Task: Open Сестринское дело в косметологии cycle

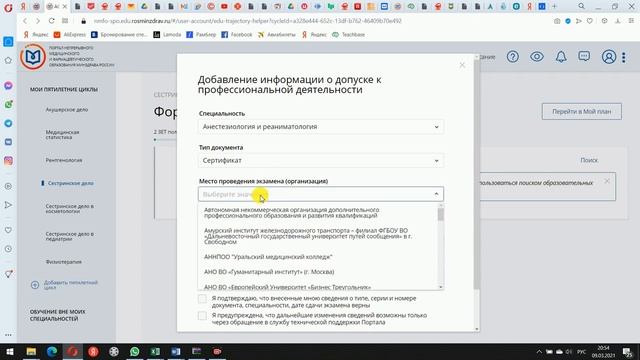Action: coord(69,209)
